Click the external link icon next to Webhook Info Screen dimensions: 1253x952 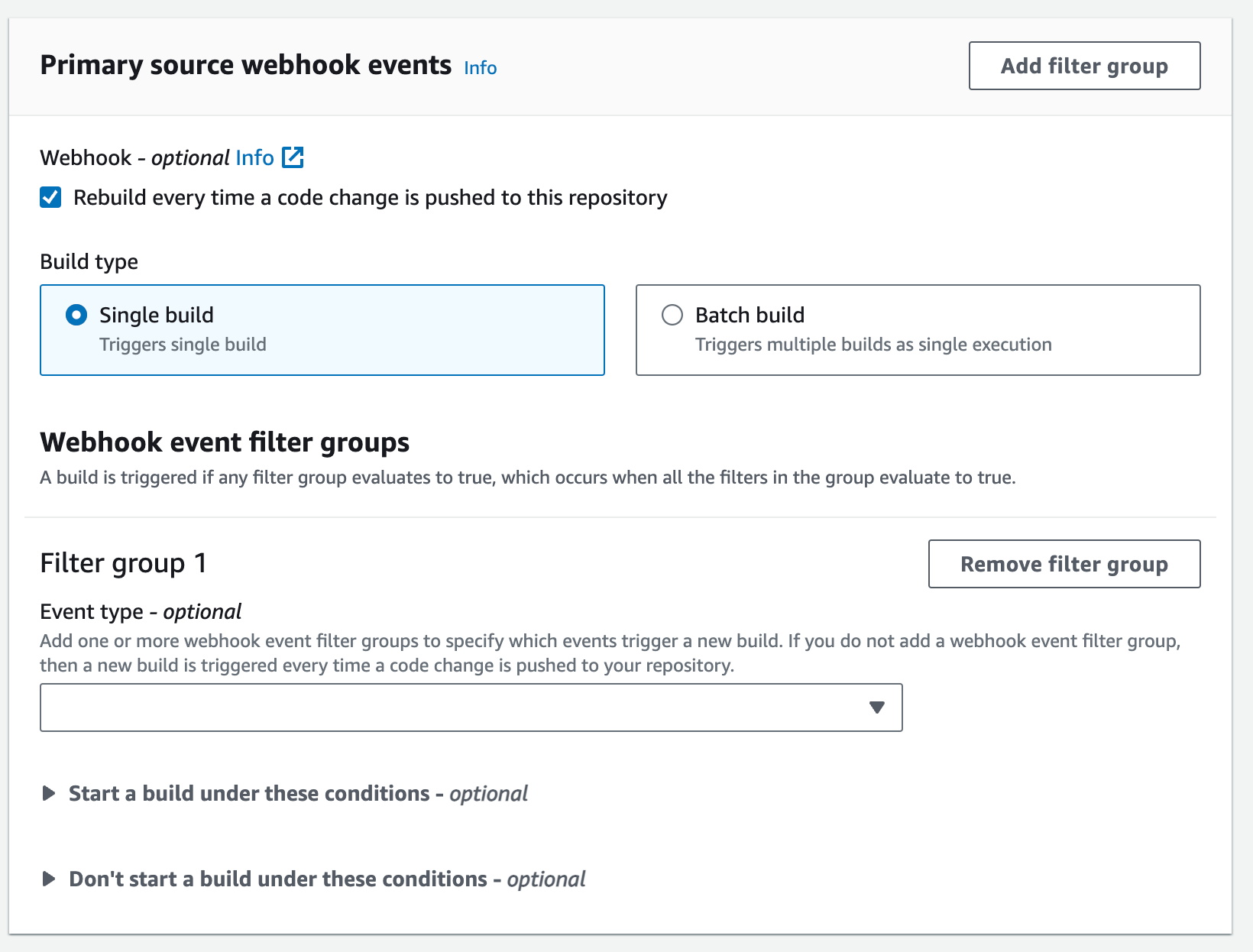point(293,157)
